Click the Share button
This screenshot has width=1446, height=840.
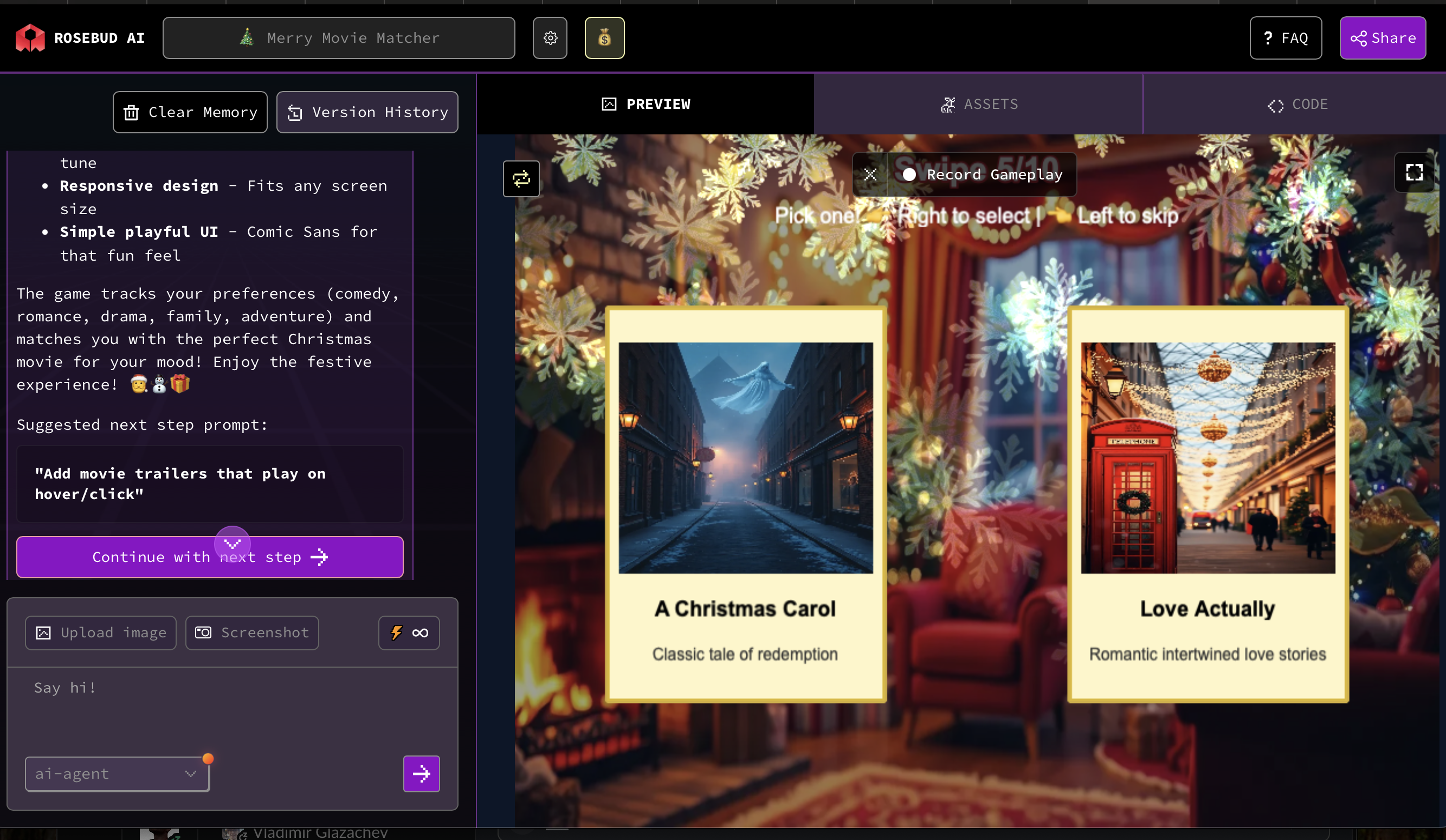click(1382, 38)
